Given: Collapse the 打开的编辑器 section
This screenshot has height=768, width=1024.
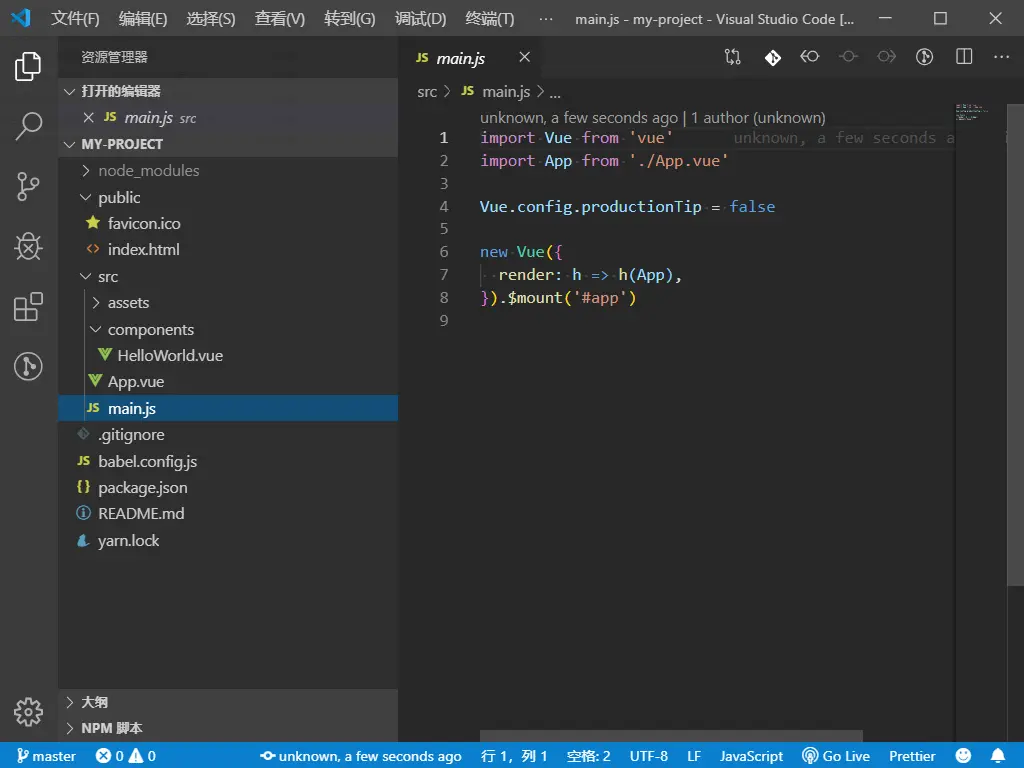Looking at the screenshot, I should 228,91.
